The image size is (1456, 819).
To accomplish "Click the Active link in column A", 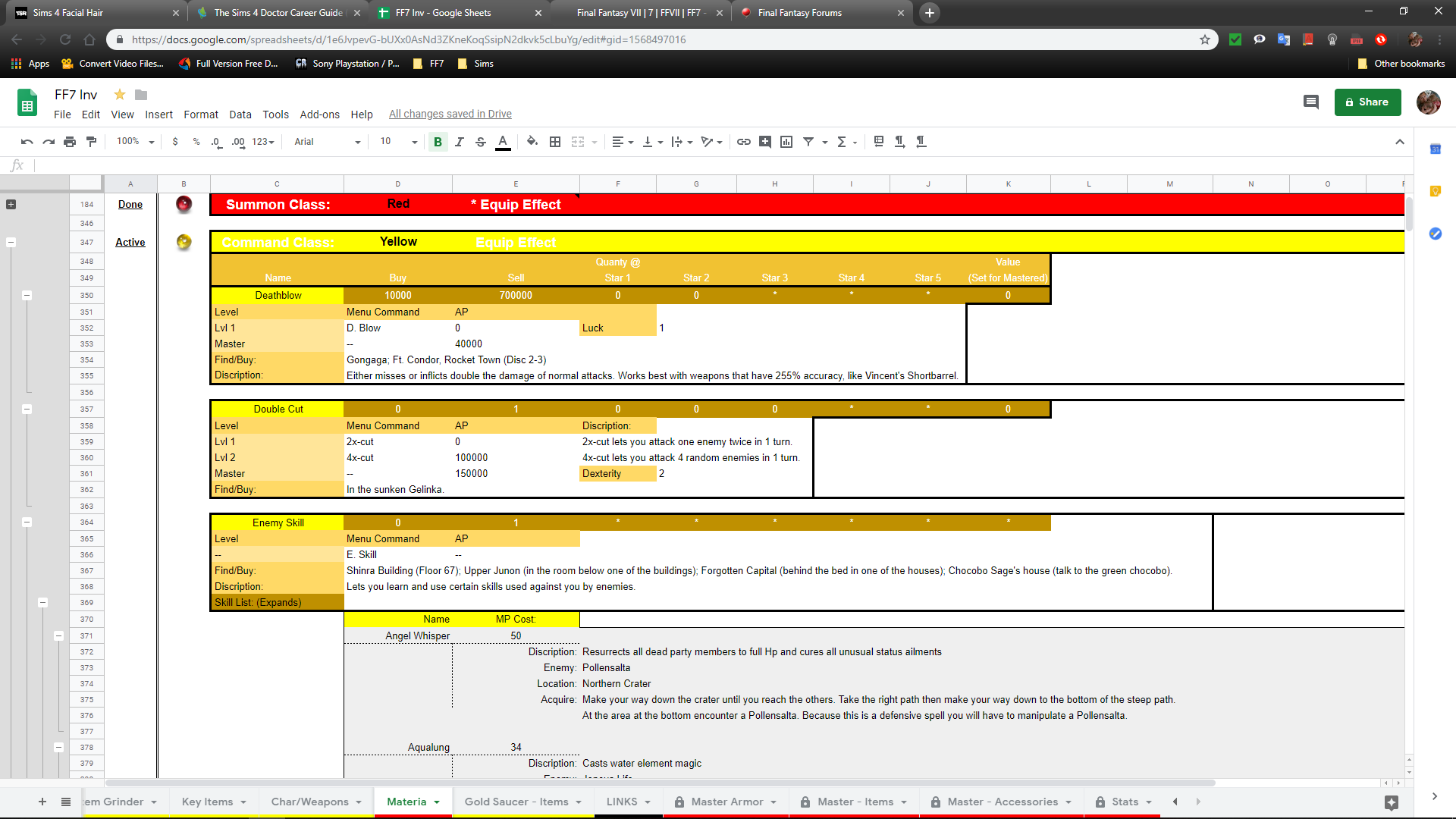I will pos(130,243).
